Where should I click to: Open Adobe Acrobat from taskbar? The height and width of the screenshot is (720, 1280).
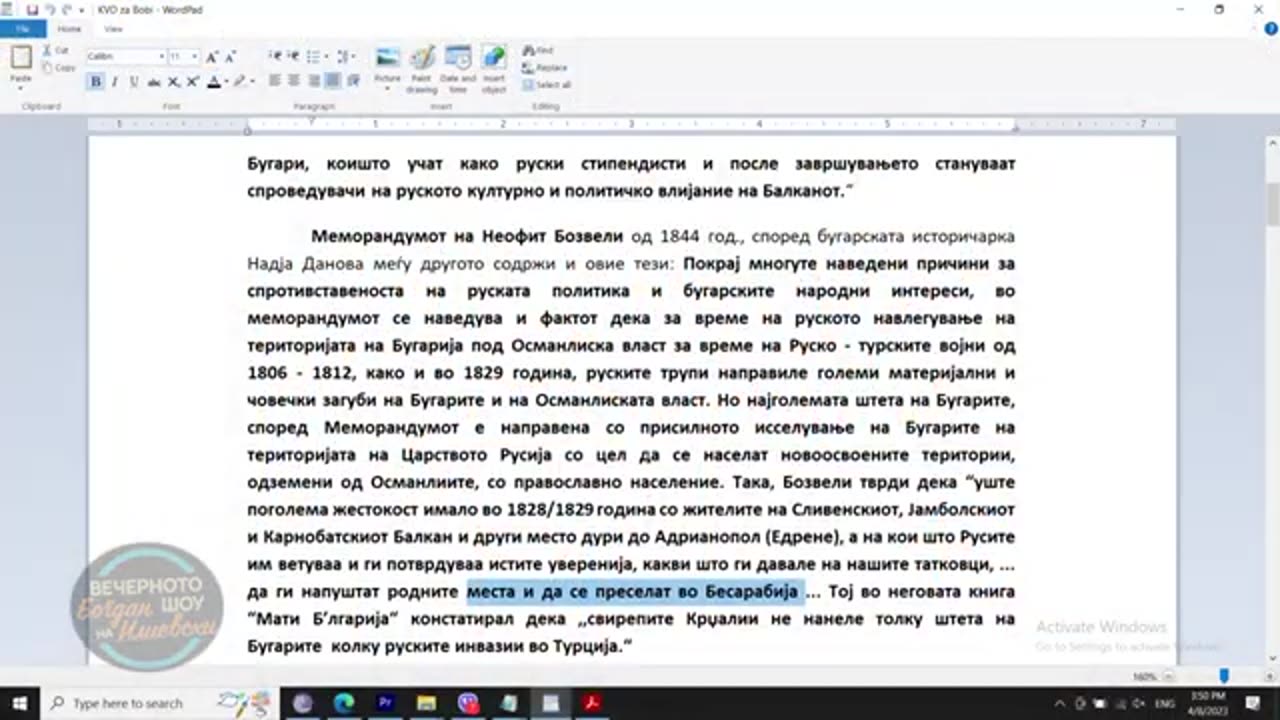point(592,703)
